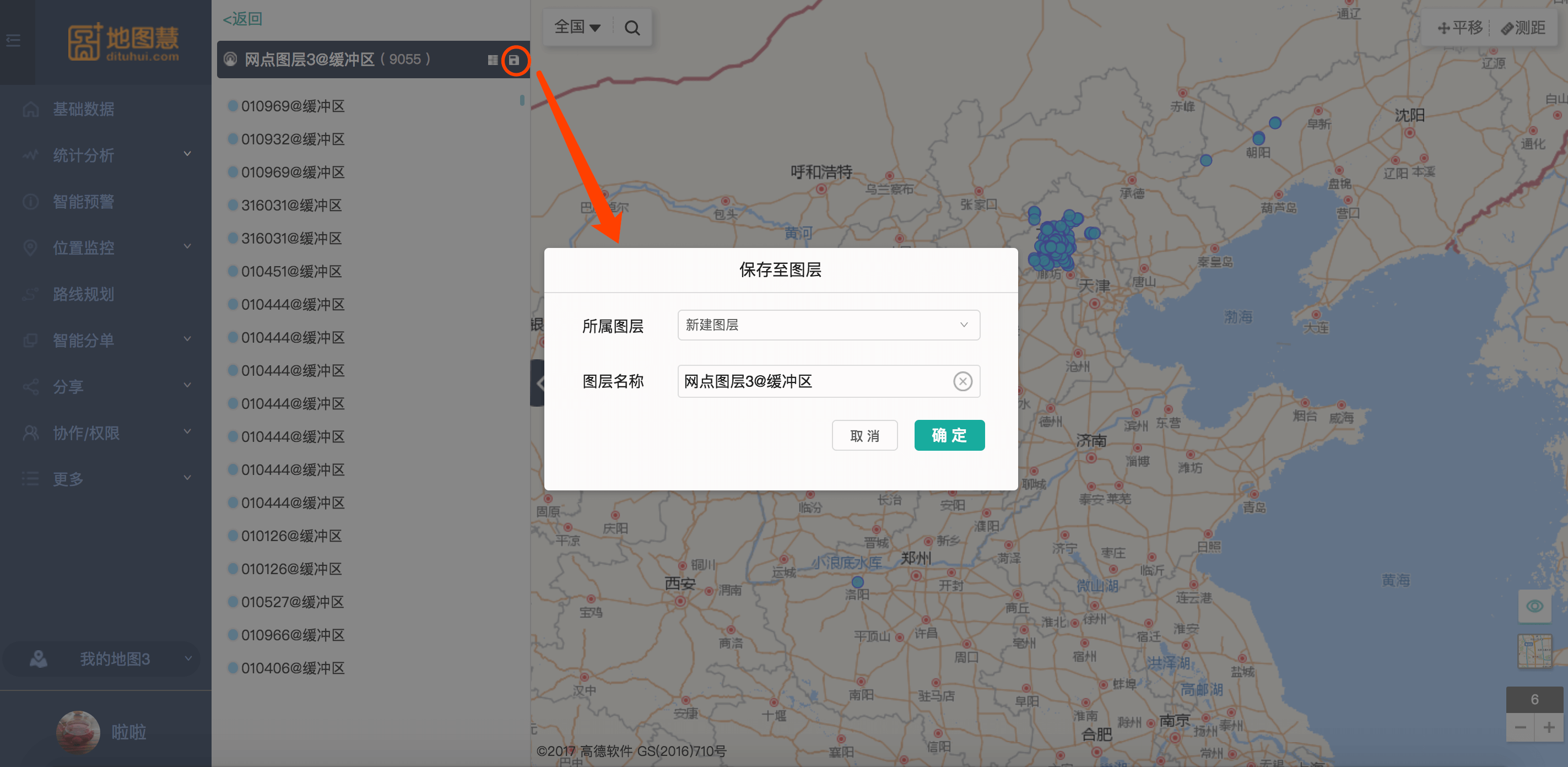1568x767 pixels.
Task: Select the 测距 measure distance tool
Action: point(1523,28)
